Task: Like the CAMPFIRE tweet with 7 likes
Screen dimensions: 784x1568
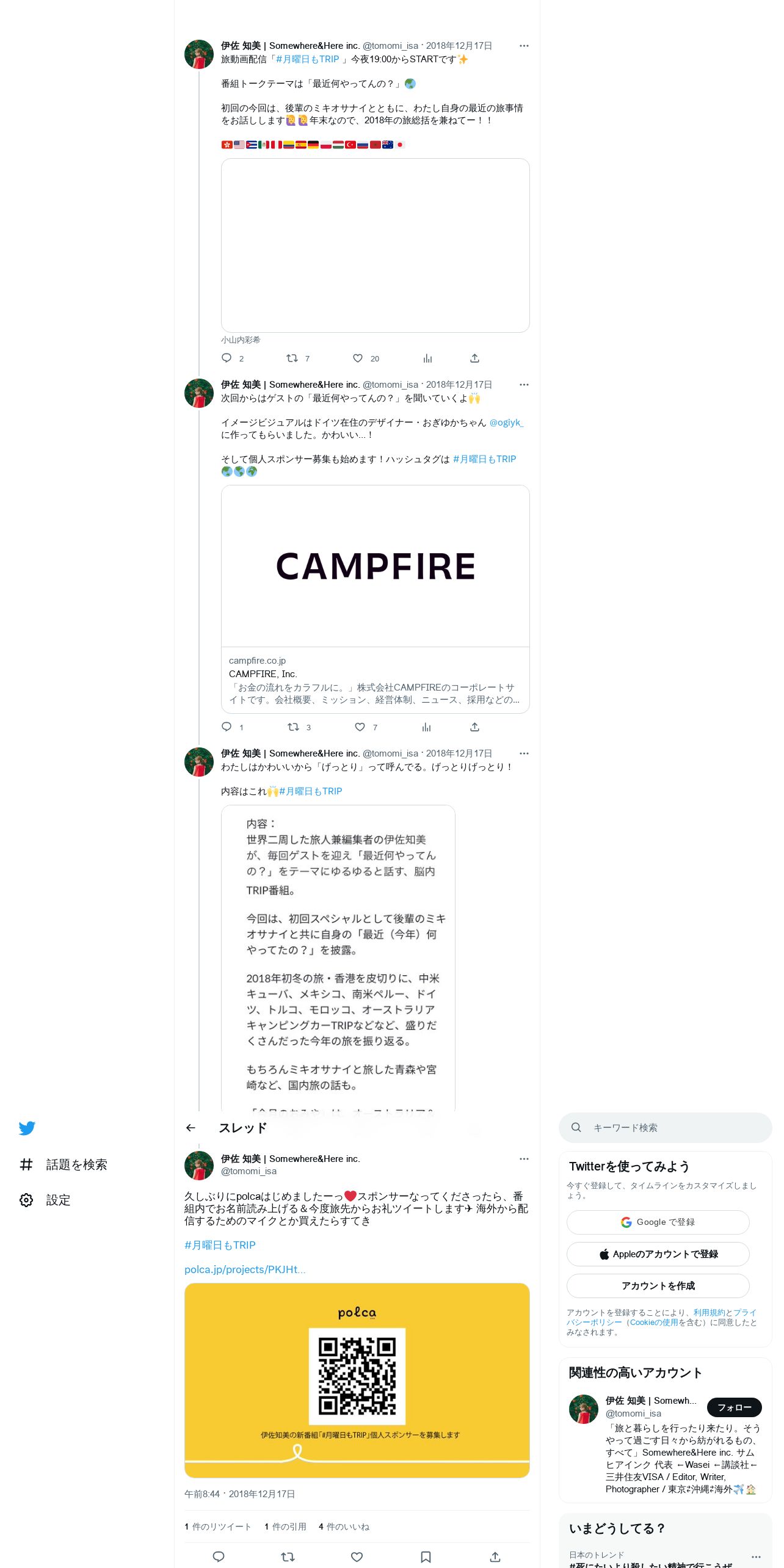Action: pyautogui.click(x=360, y=727)
